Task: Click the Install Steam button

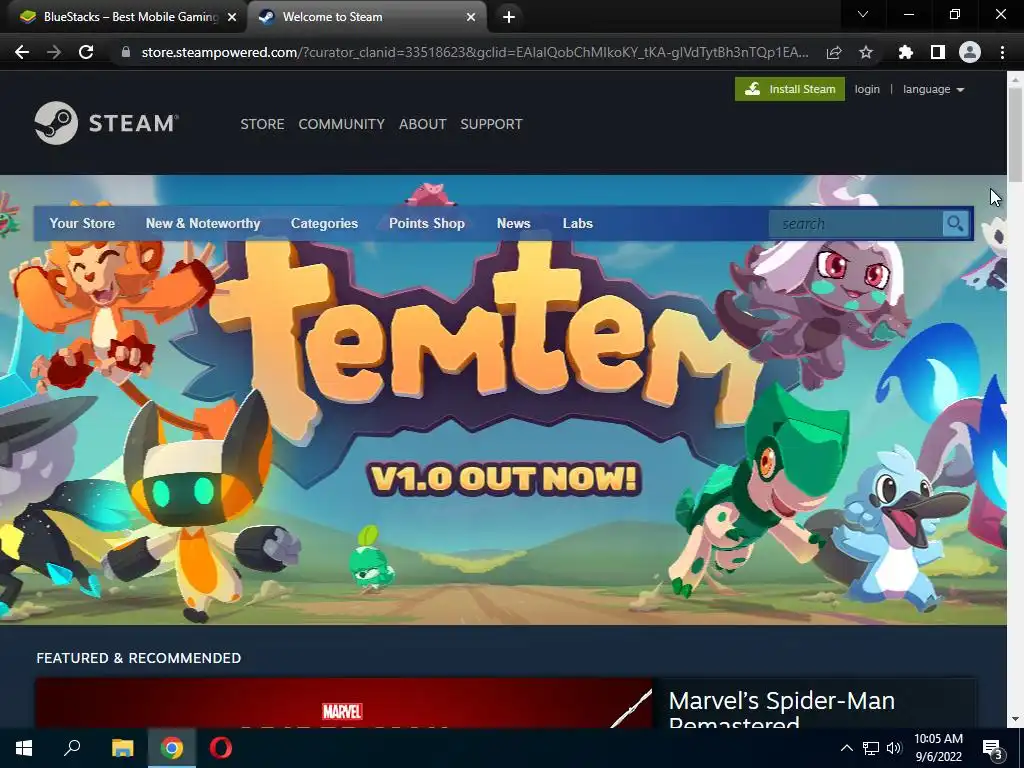Action: (x=790, y=89)
